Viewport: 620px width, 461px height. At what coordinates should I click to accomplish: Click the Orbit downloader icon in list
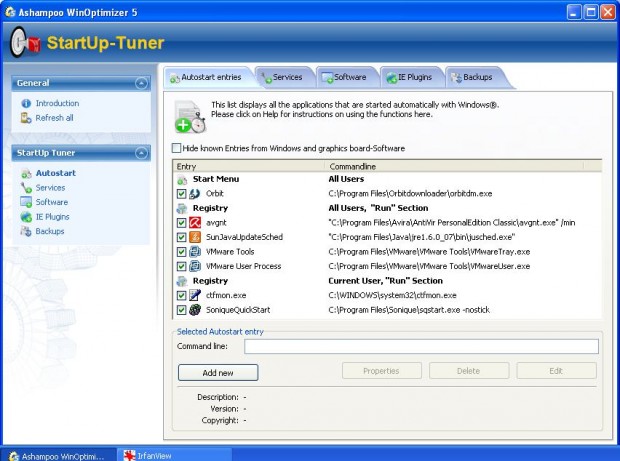tap(195, 194)
